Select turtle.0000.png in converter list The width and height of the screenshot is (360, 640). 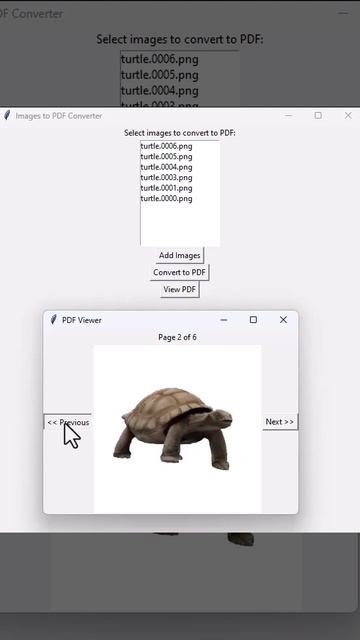click(167, 199)
